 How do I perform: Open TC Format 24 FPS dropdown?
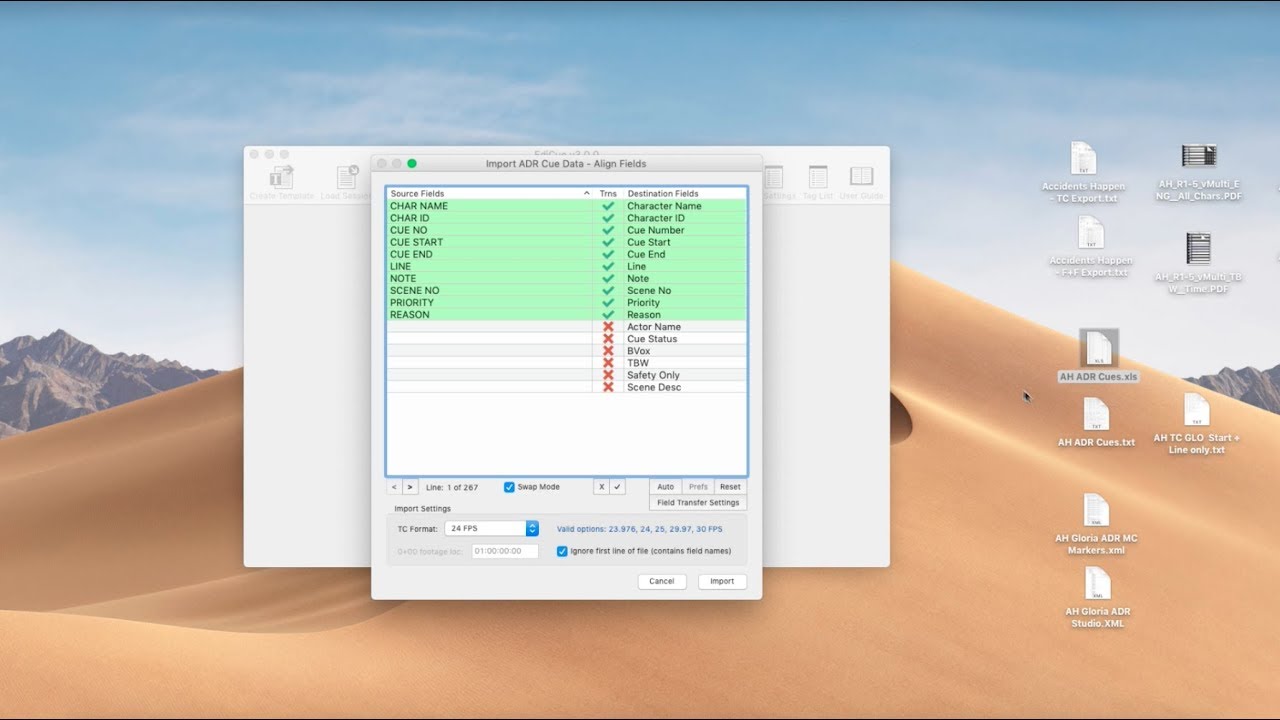click(492, 528)
